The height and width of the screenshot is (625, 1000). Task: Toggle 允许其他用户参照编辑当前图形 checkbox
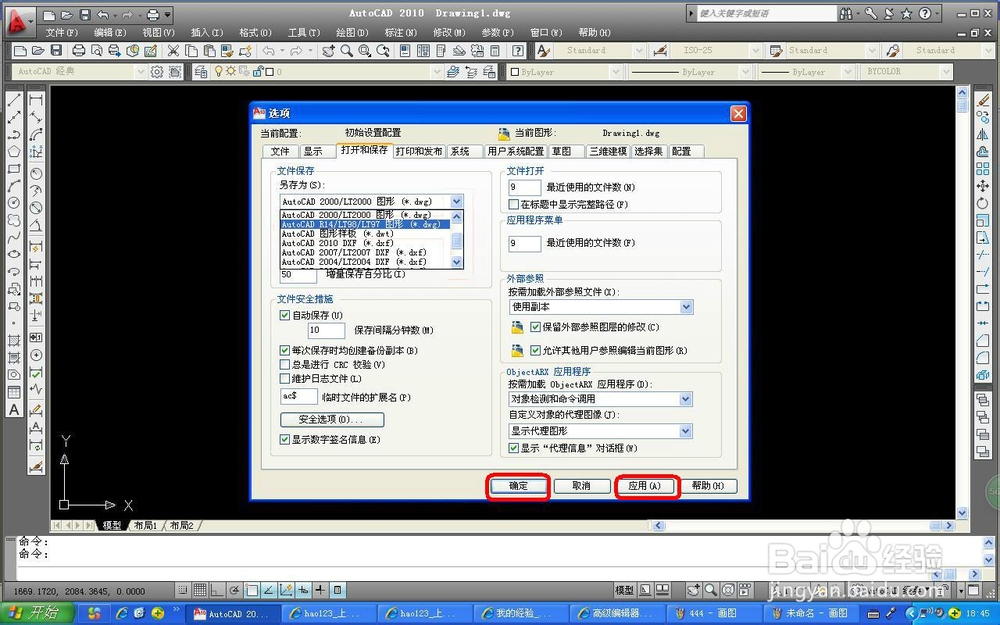pyautogui.click(x=536, y=350)
